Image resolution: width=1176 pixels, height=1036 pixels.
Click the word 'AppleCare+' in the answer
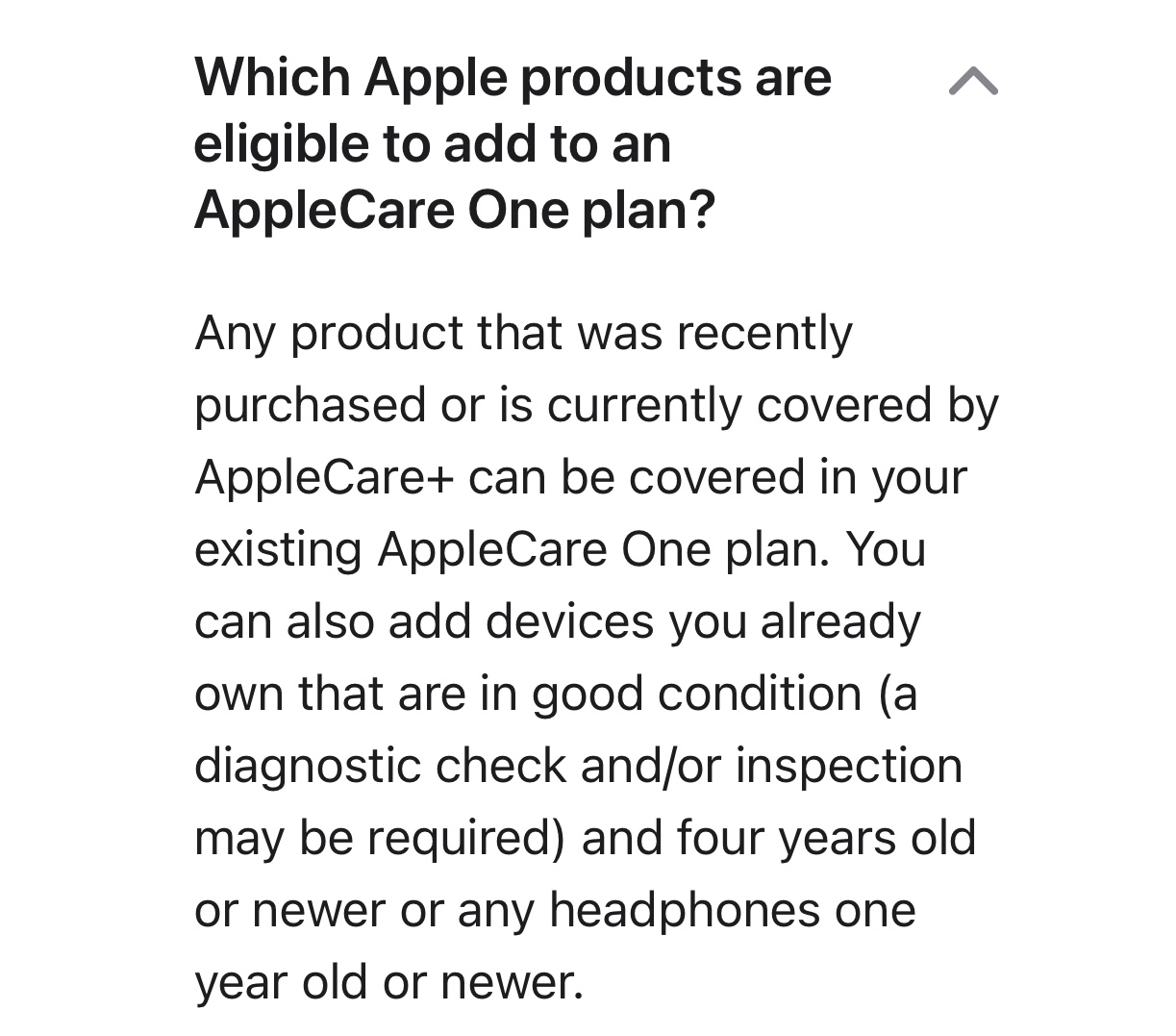[324, 477]
